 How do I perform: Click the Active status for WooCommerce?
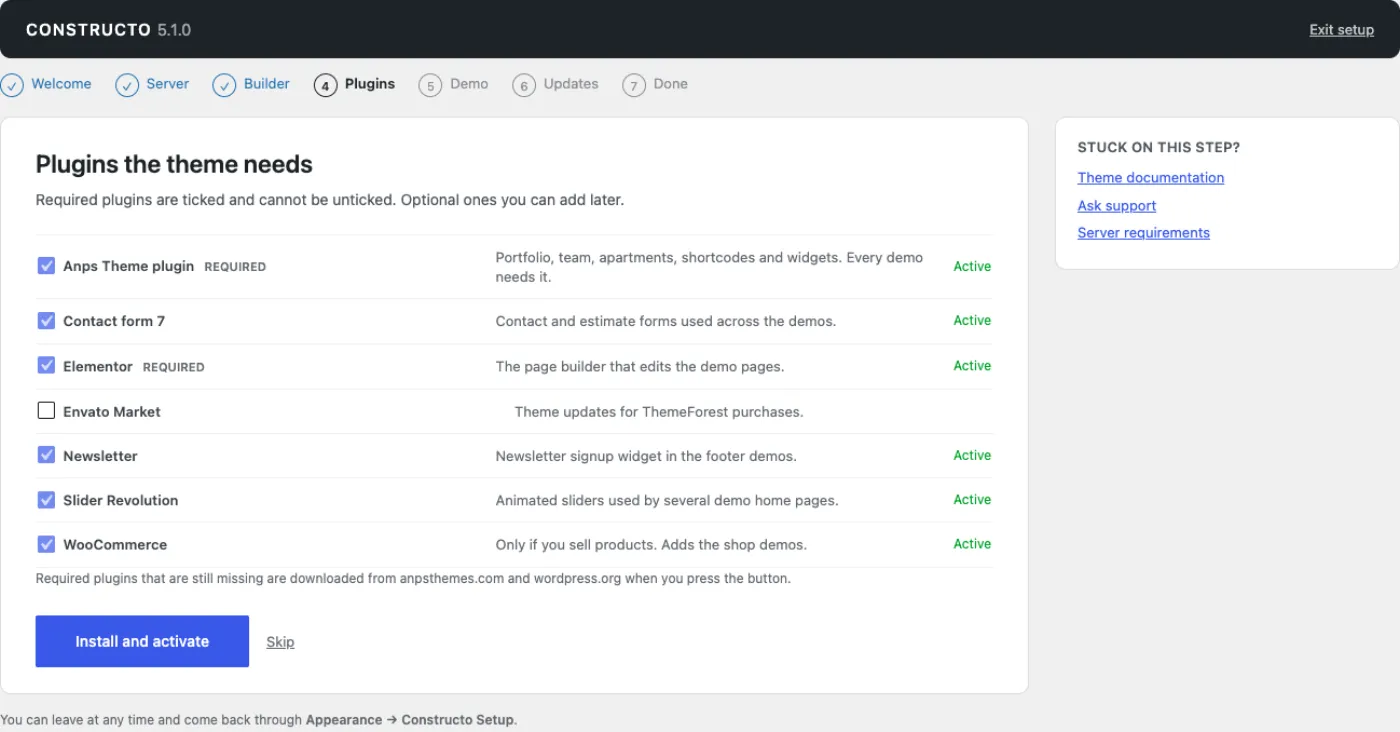972,544
